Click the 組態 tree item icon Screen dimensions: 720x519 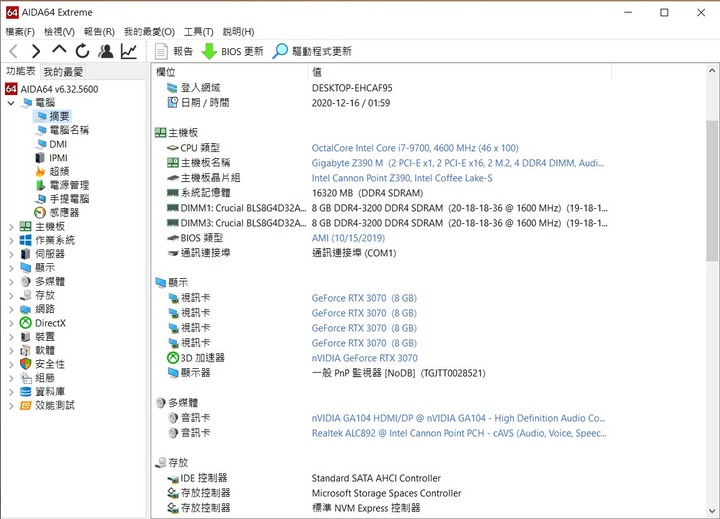(26, 378)
